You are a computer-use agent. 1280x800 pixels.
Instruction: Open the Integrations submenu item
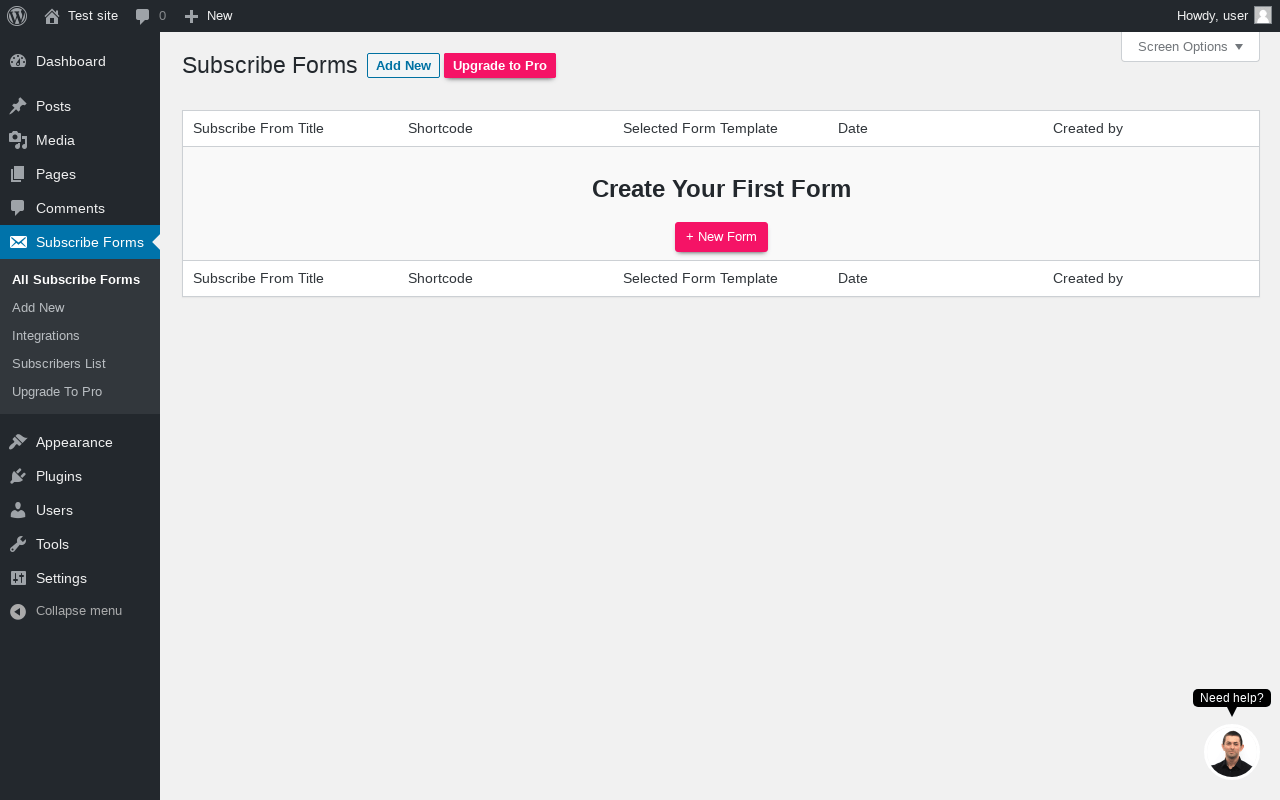click(46, 336)
